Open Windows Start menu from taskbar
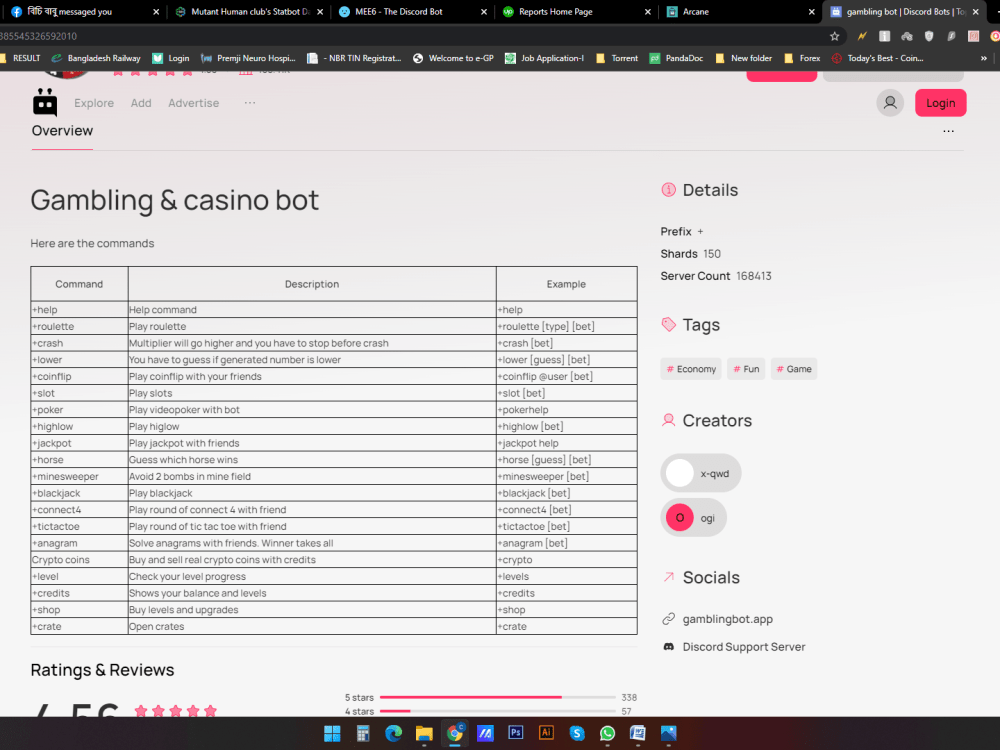This screenshot has height=750, width=1000. pos(332,733)
